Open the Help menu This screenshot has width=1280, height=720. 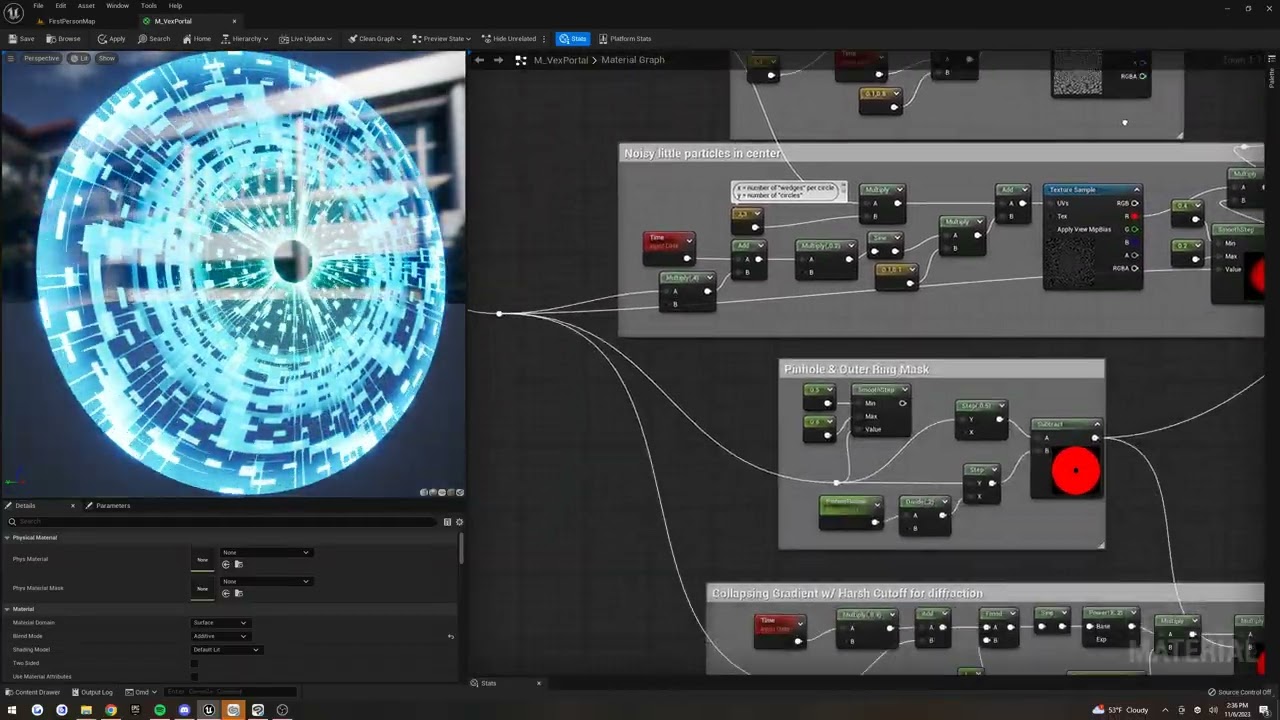click(175, 6)
